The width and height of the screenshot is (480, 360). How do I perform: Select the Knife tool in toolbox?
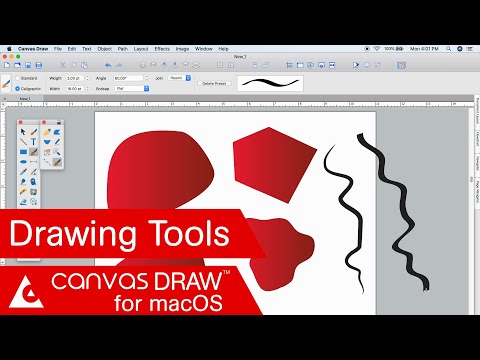(x=33, y=172)
